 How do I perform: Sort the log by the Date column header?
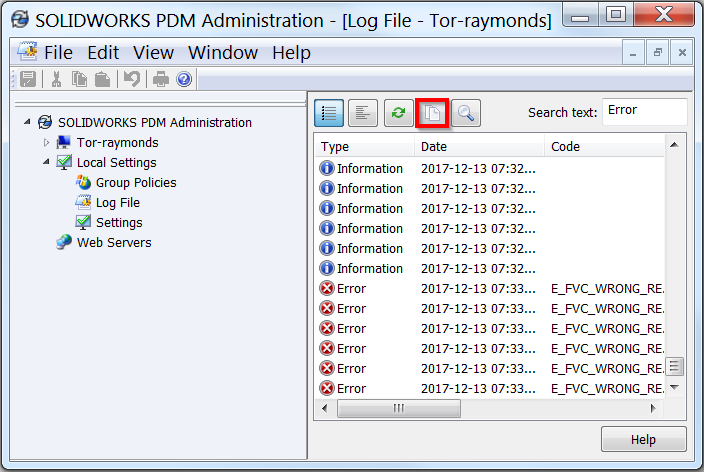(x=480, y=147)
